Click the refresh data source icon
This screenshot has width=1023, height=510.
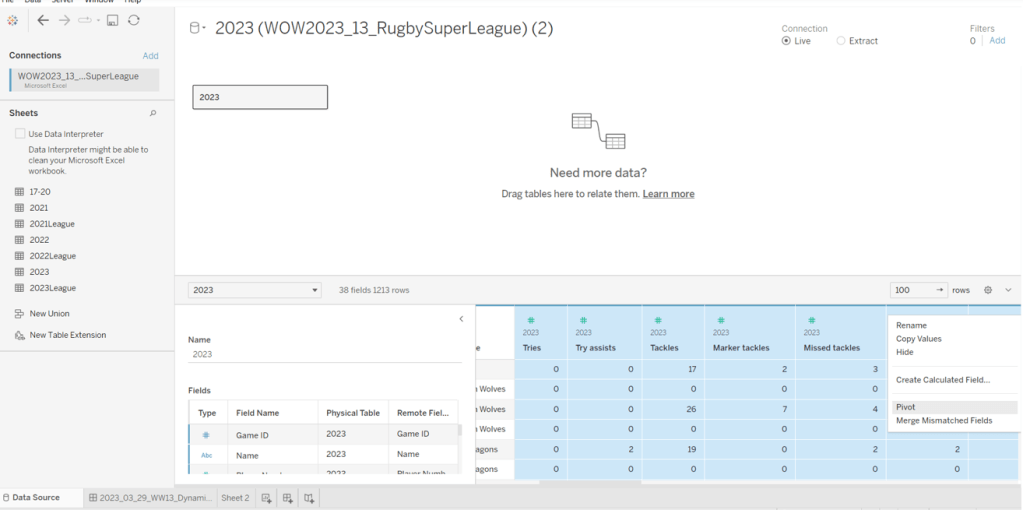134,20
